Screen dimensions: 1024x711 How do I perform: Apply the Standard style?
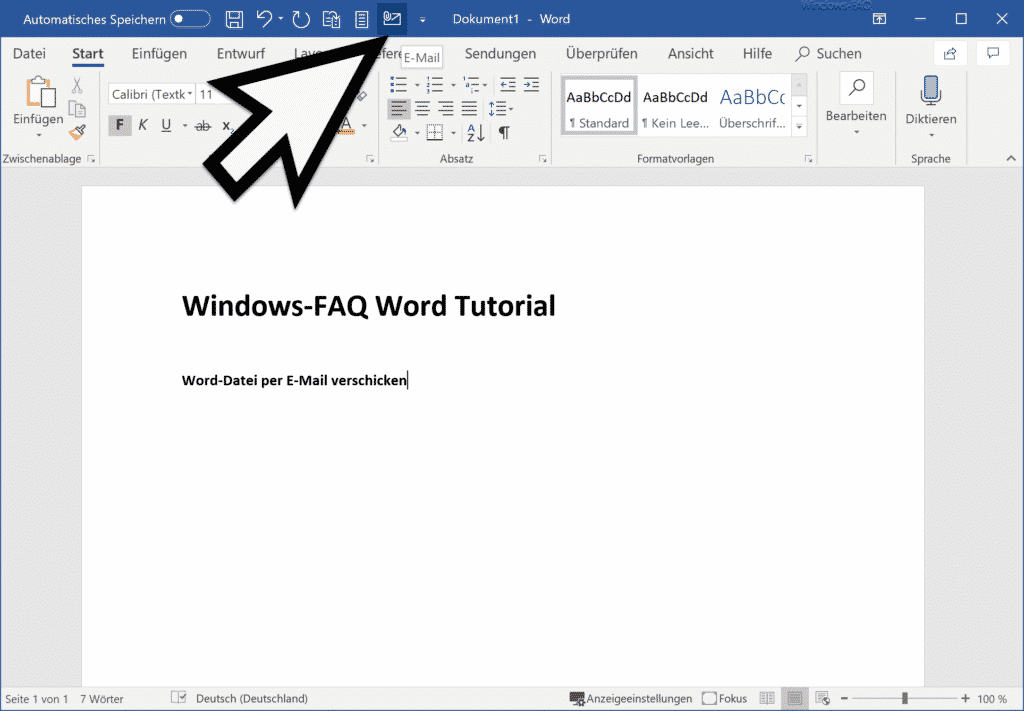click(599, 104)
